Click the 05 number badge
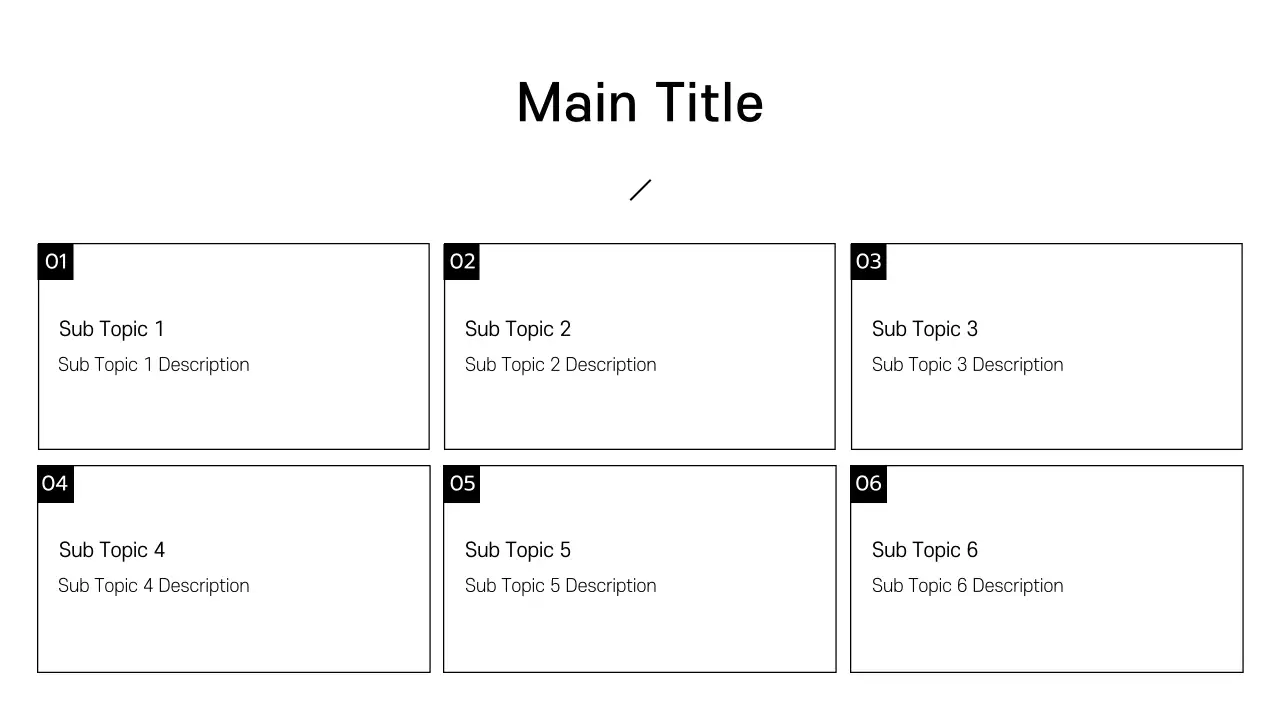The width and height of the screenshot is (1280, 720). click(x=462, y=484)
